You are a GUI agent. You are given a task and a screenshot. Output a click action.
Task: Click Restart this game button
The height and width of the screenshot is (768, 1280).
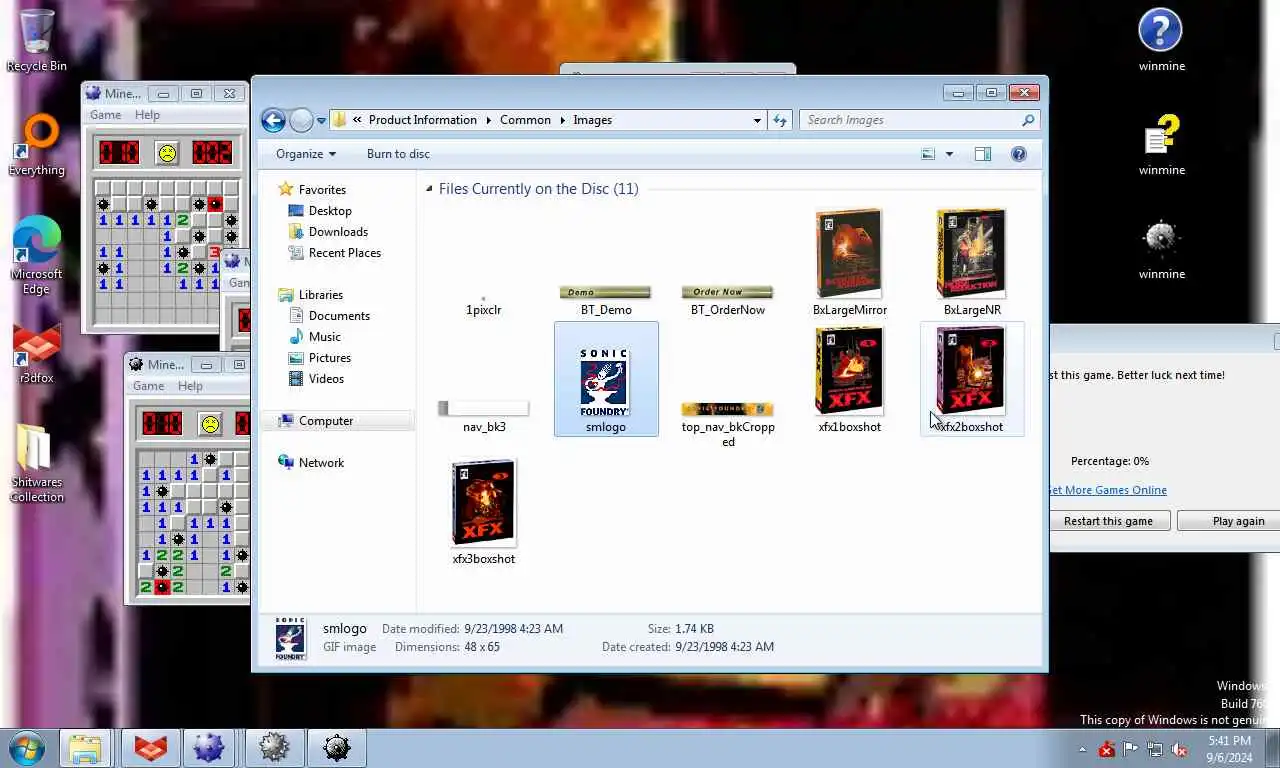1108,521
